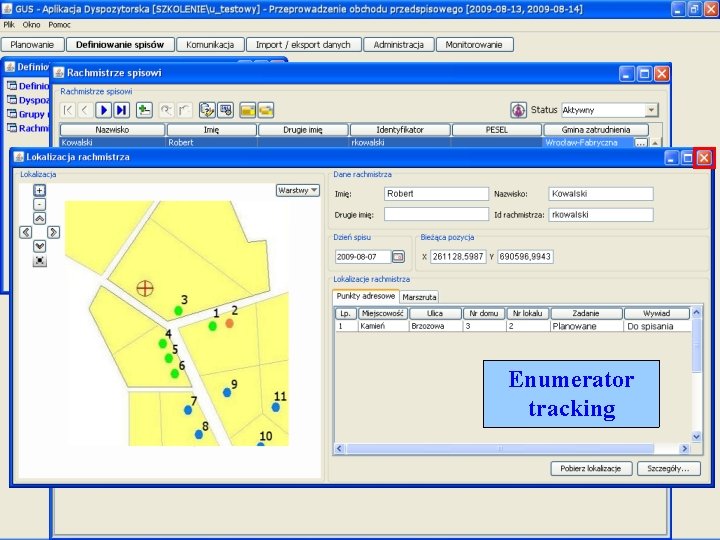This screenshot has height=540, width=720.
Task: Click scroll right arrow of address table
Action: (x=684, y=448)
